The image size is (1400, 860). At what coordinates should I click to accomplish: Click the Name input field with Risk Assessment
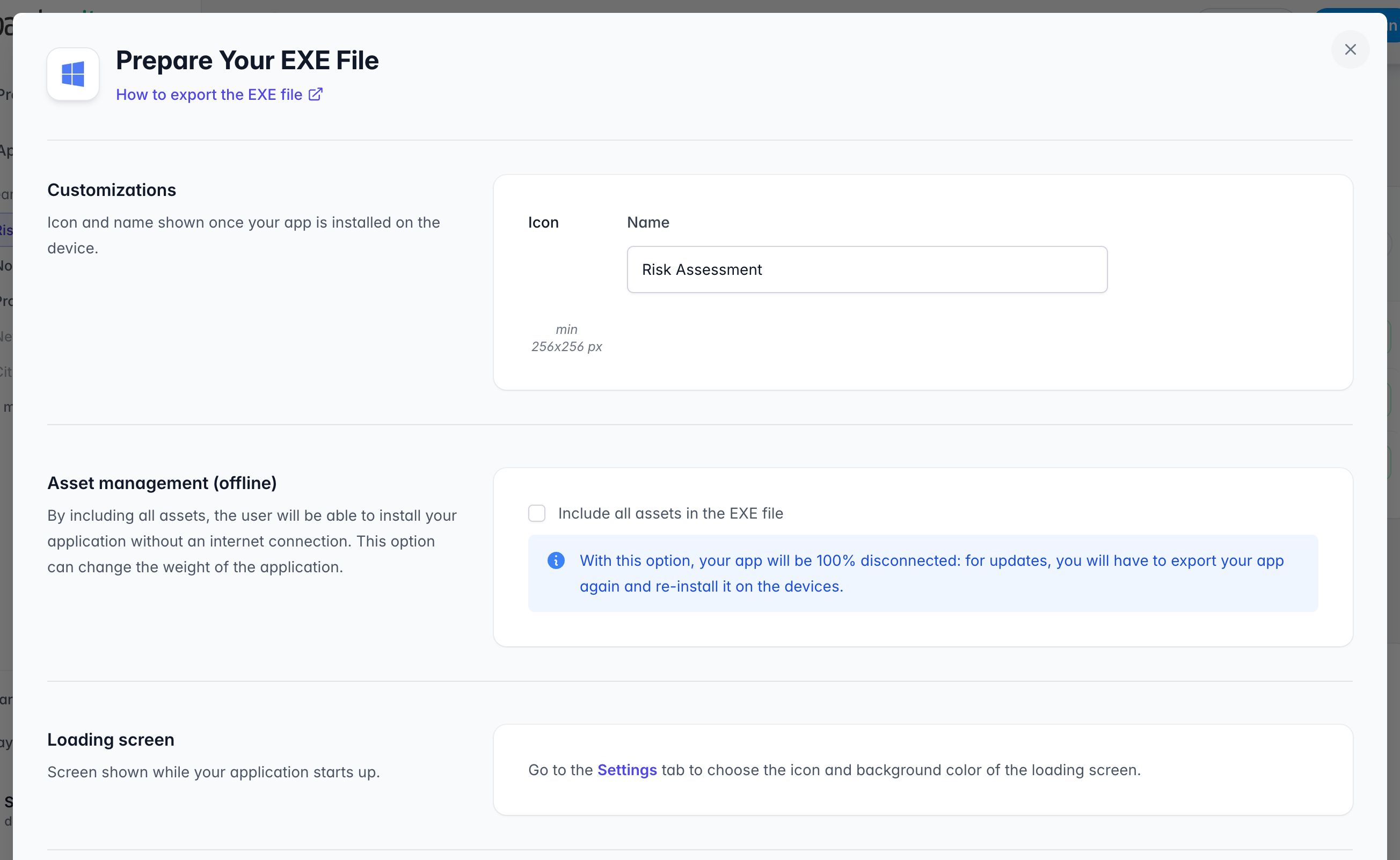click(x=866, y=269)
